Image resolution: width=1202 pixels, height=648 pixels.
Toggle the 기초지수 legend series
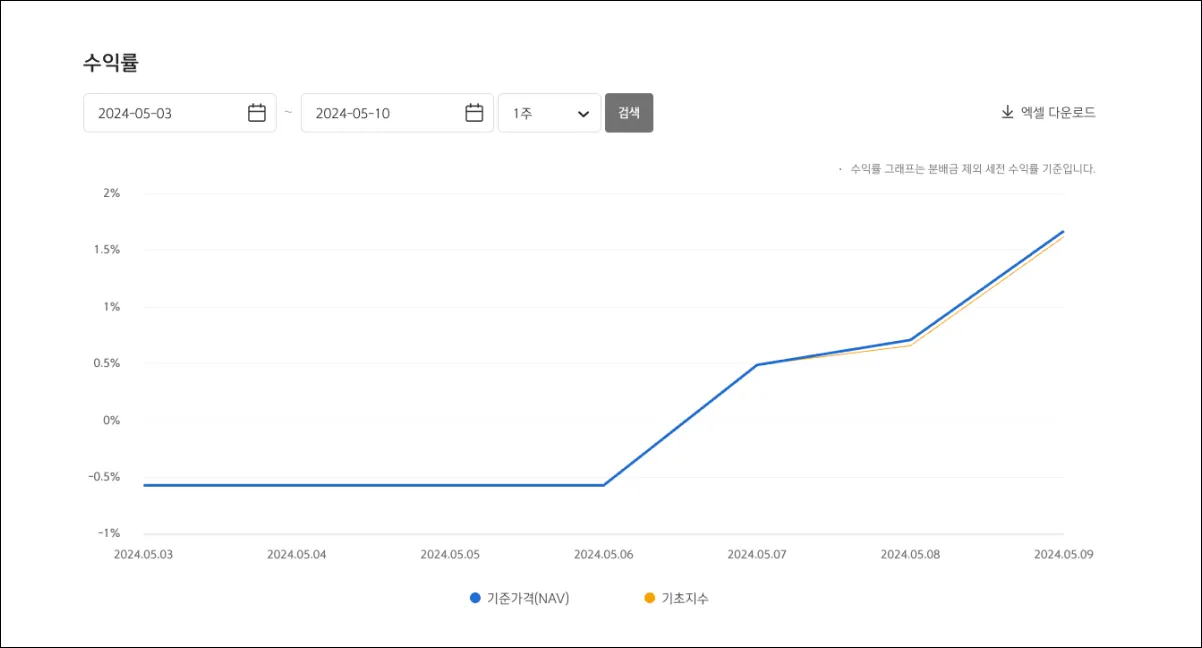pos(676,598)
